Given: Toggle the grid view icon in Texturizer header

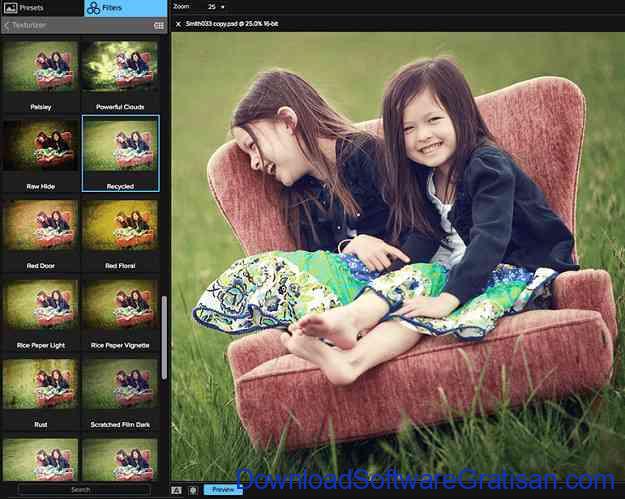Looking at the screenshot, I should pyautogui.click(x=159, y=26).
